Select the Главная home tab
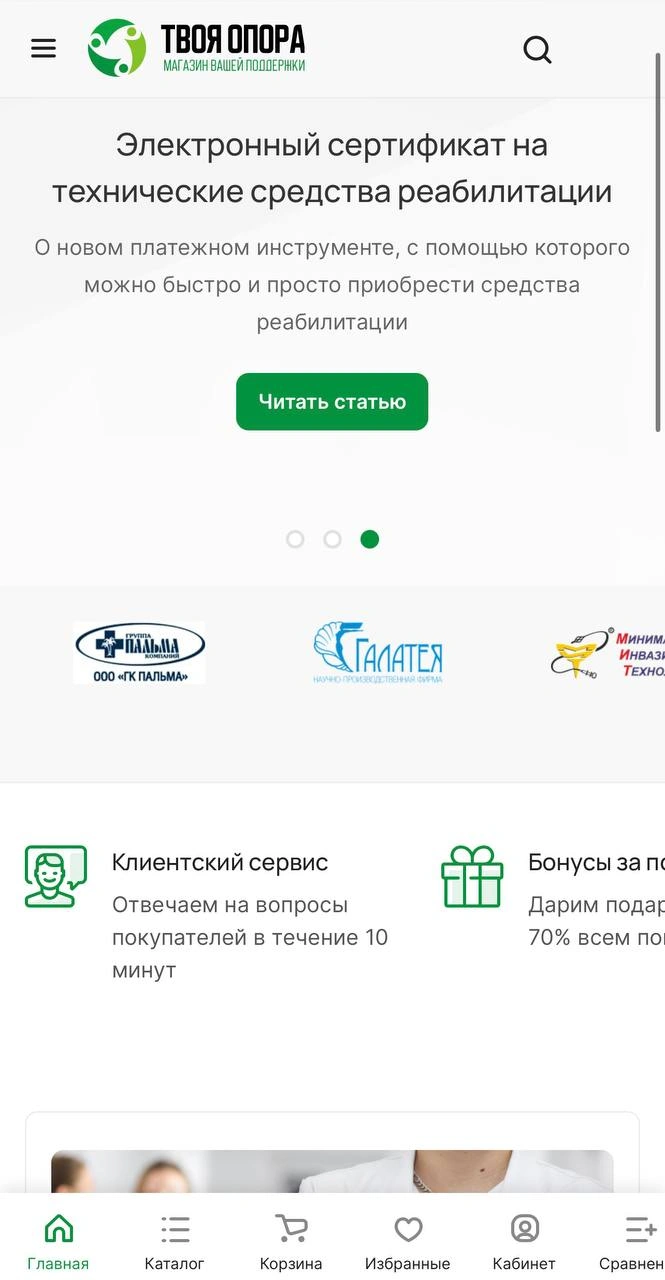Screen dimensions: 665x1280 (58, 1243)
